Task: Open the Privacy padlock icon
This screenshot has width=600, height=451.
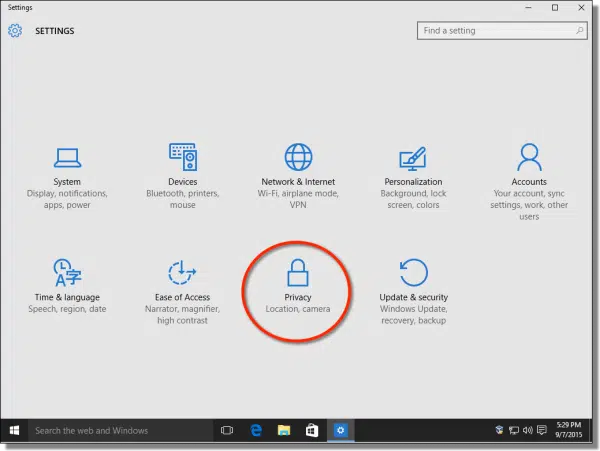Action: point(298,272)
